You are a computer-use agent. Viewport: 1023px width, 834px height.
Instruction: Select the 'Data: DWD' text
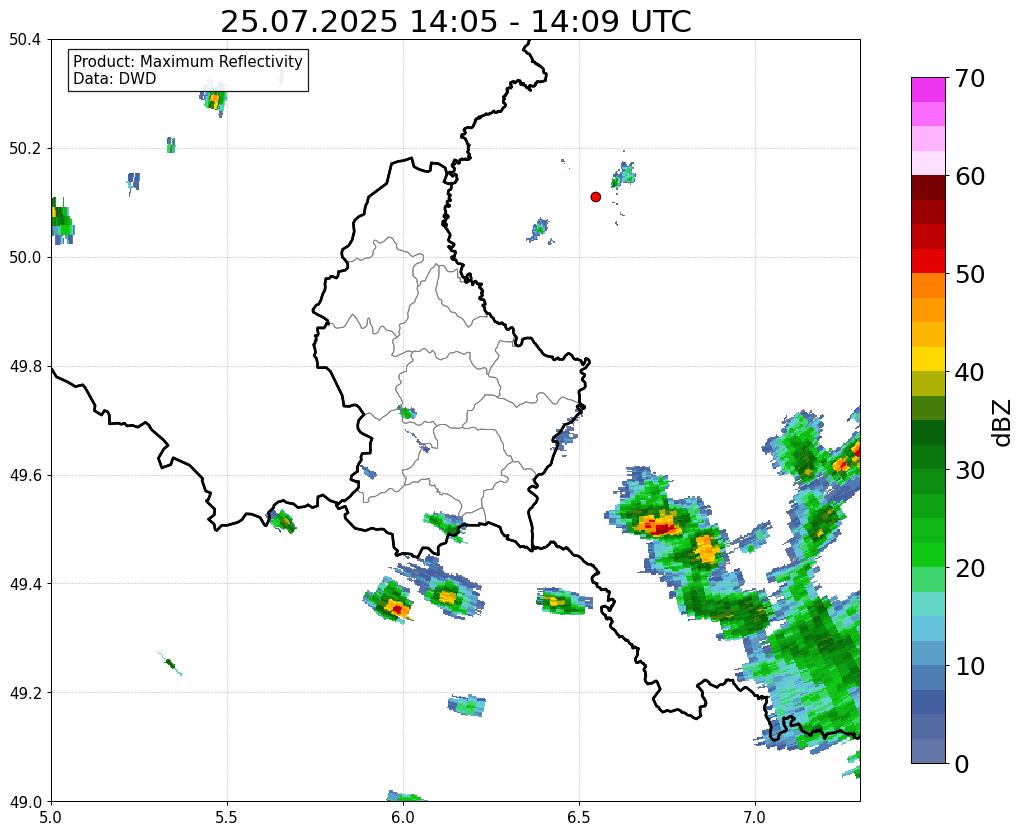[x=115, y=79]
